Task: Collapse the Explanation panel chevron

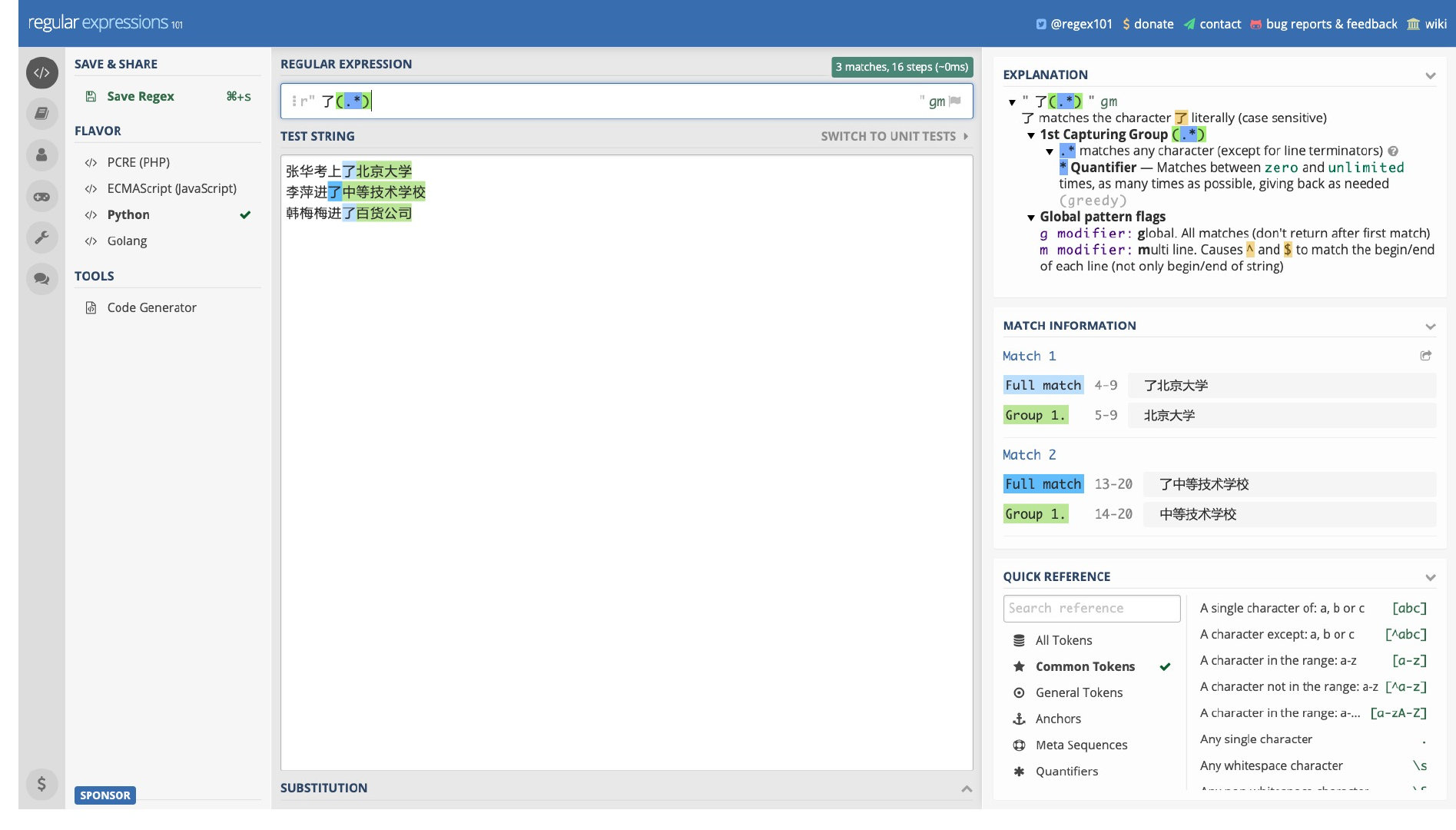Action: tap(1430, 75)
